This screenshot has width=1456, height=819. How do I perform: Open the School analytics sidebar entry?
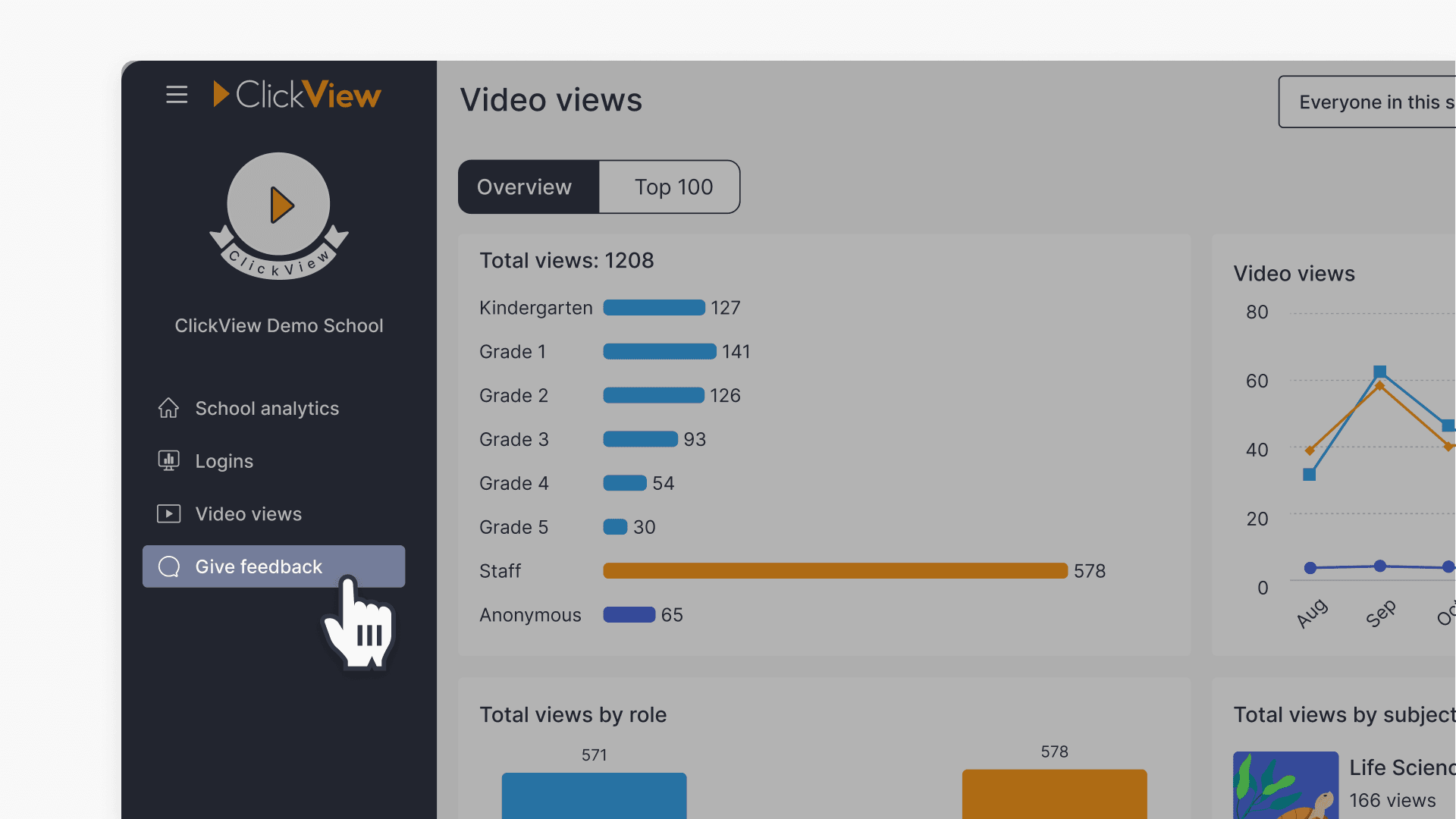point(267,407)
